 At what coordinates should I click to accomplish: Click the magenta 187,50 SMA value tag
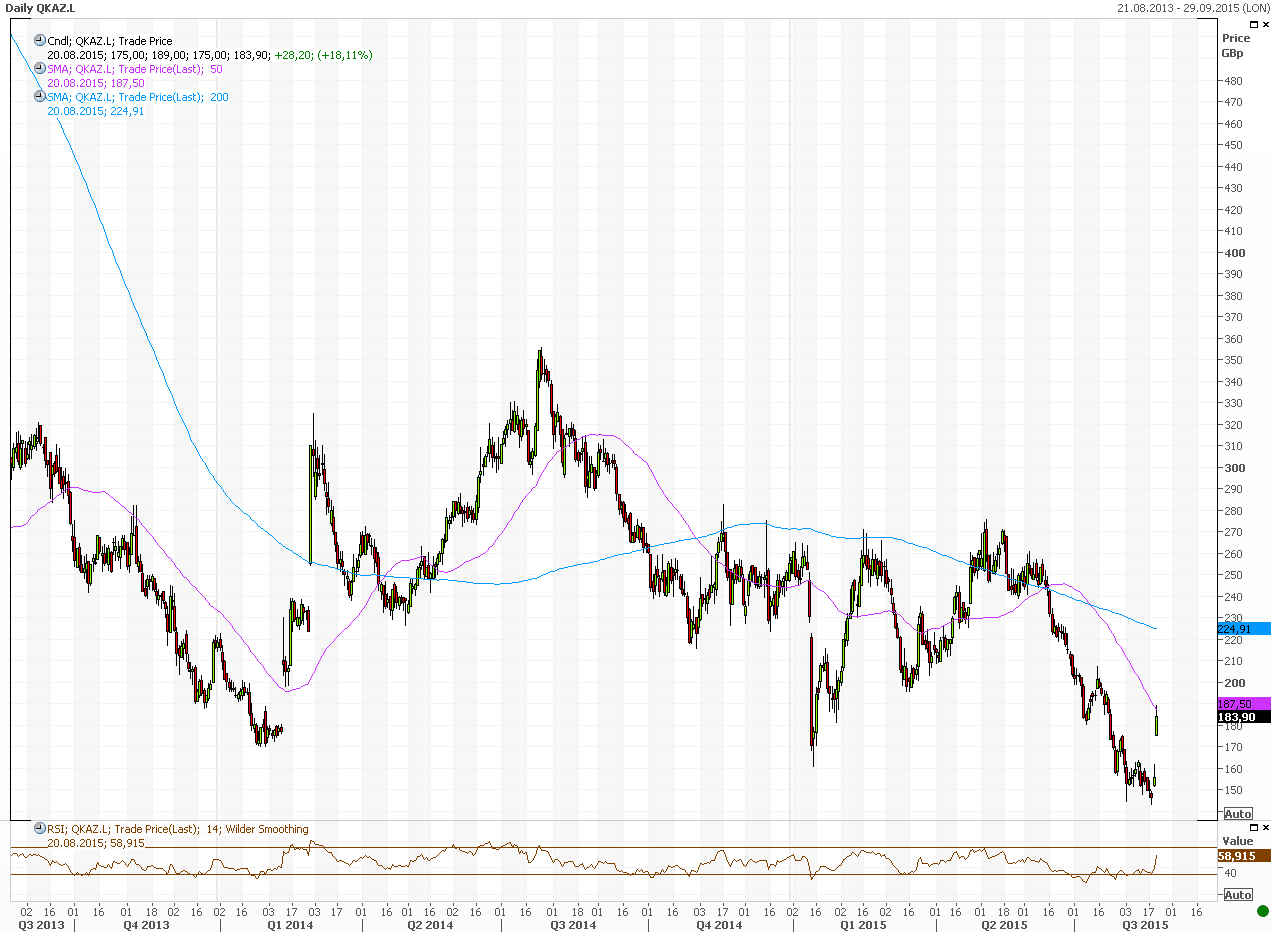[x=1243, y=704]
